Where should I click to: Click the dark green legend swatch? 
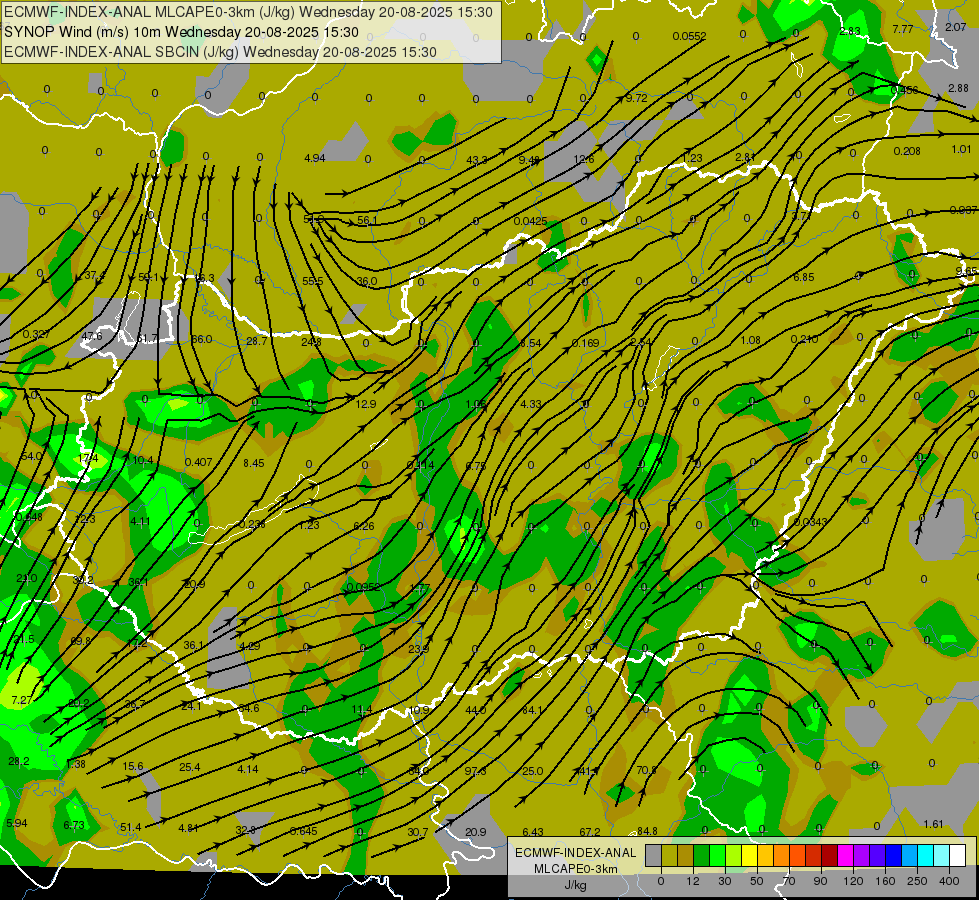(x=702, y=855)
